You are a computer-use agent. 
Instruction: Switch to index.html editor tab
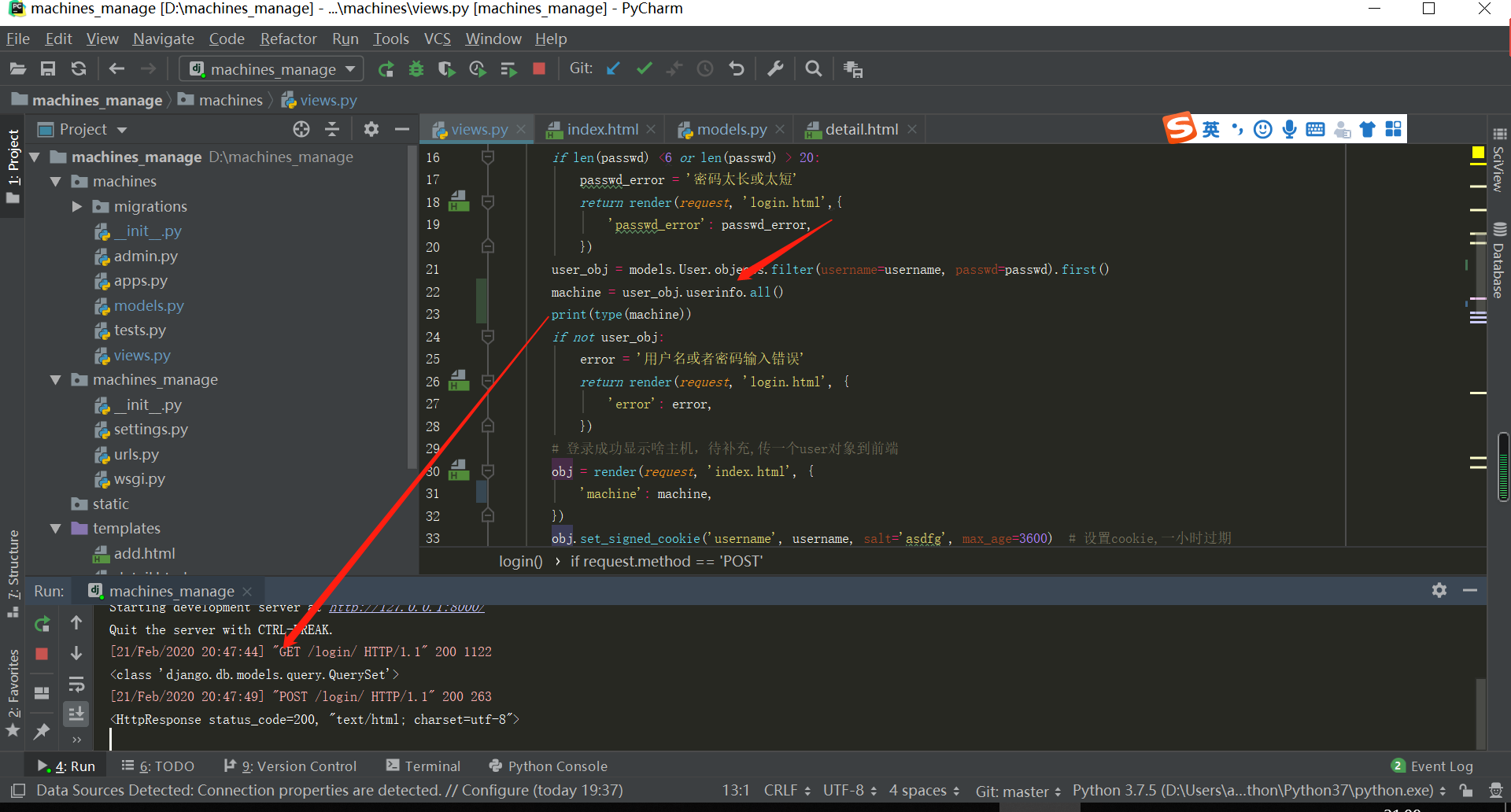[x=602, y=129]
